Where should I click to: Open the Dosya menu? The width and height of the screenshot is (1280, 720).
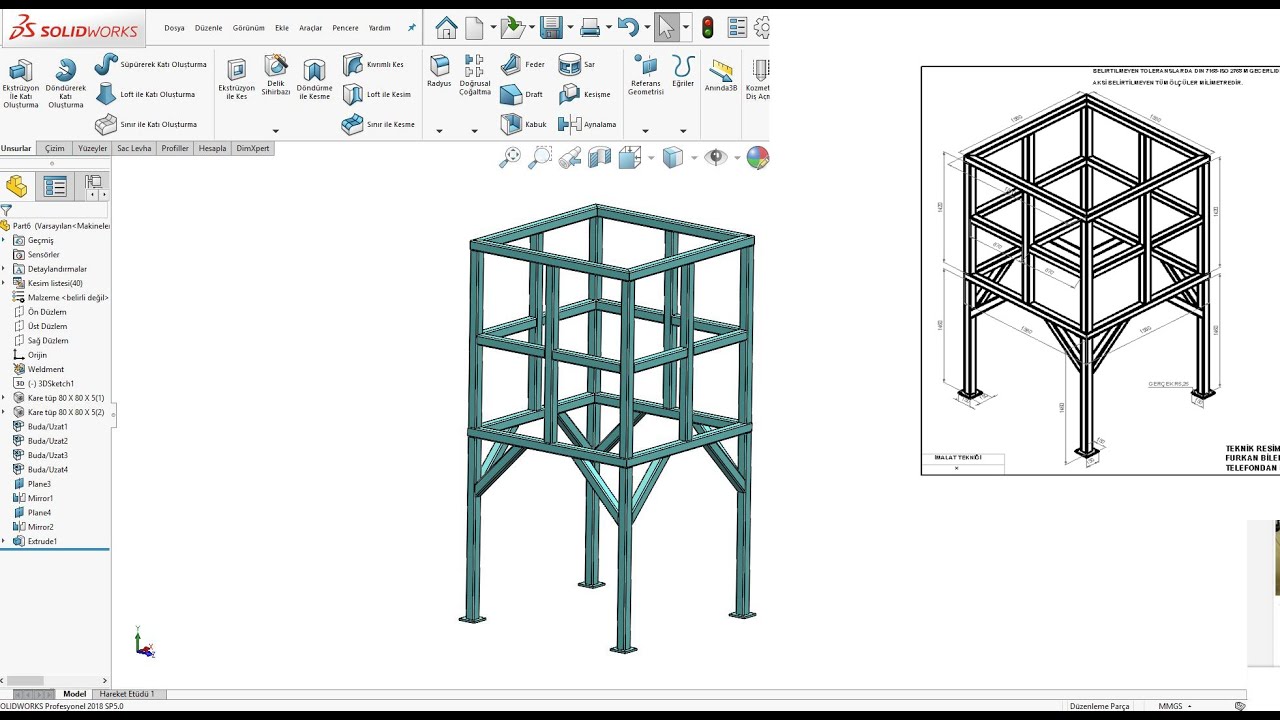(x=174, y=28)
